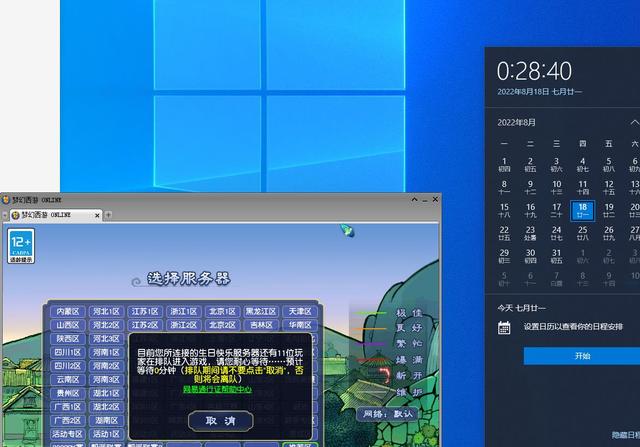Click the calendar icon beside the schedule setup text
This screenshot has width=640, height=447.
pyautogui.click(x=504, y=327)
